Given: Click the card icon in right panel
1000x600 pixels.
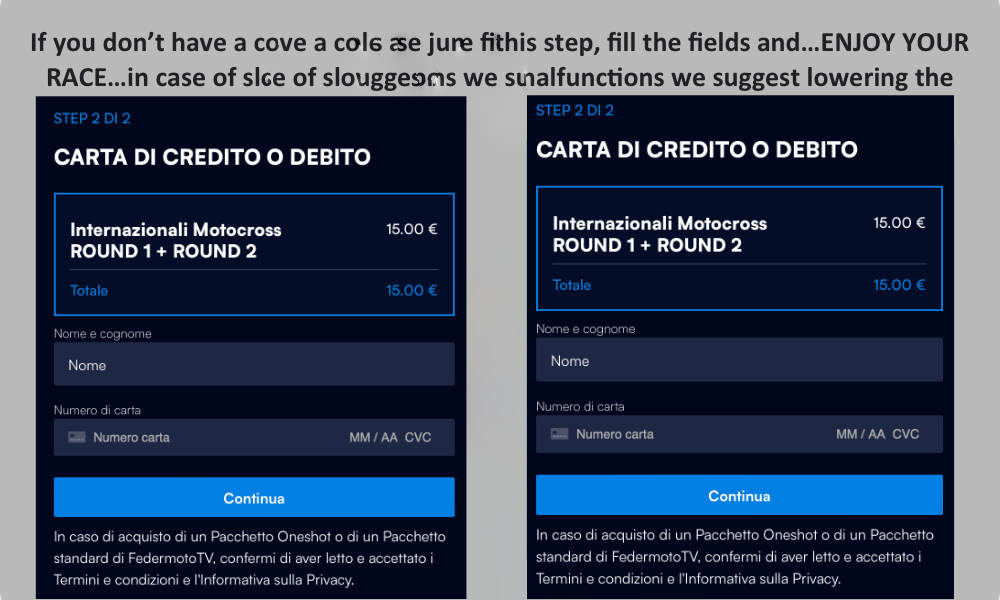Looking at the screenshot, I should [559, 434].
